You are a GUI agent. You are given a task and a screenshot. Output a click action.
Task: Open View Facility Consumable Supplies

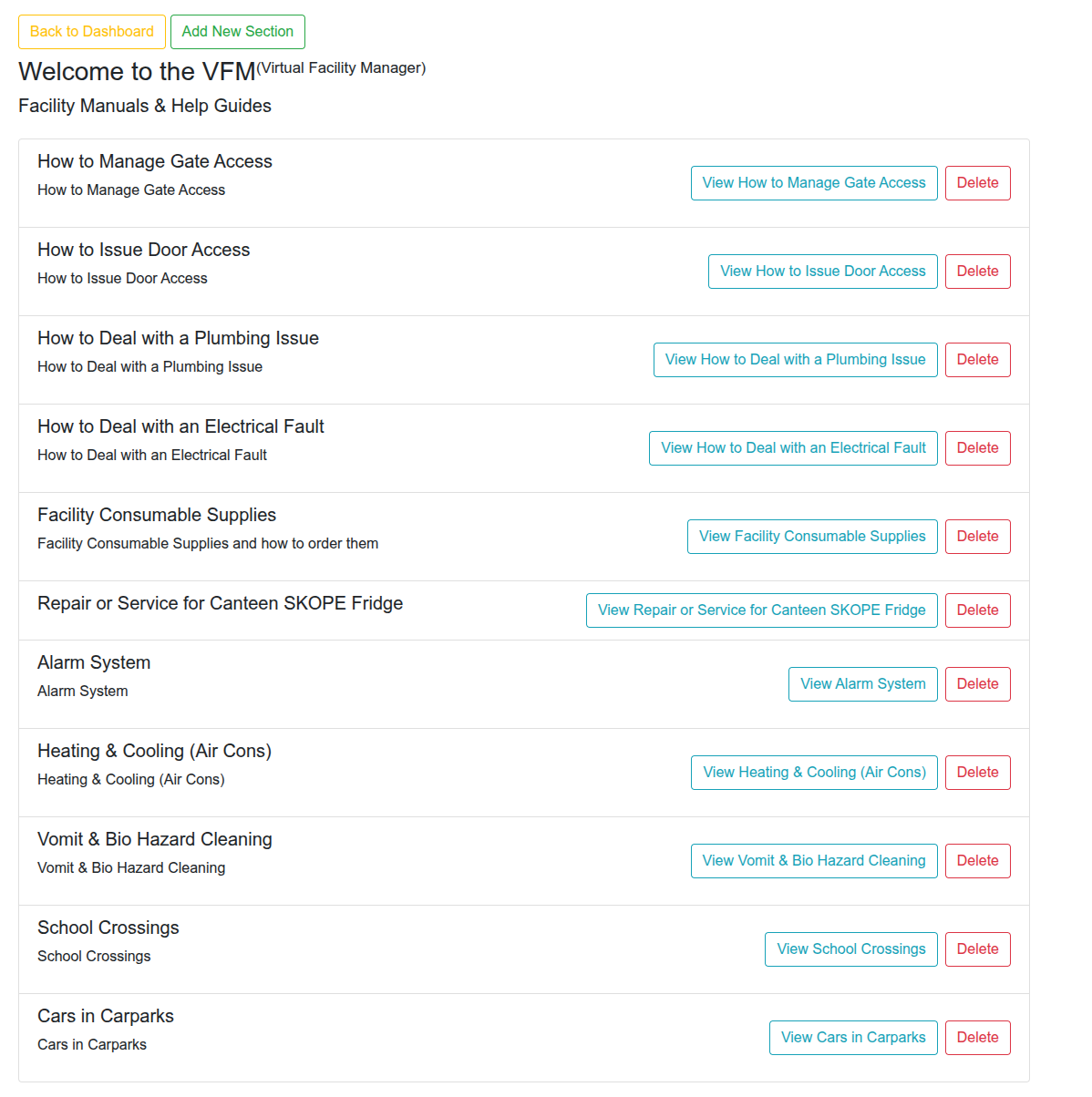pos(812,537)
